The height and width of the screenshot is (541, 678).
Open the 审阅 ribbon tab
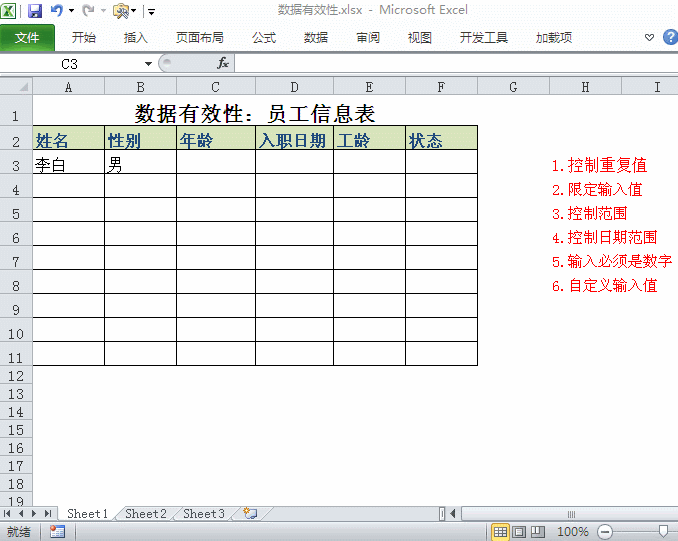pyautogui.click(x=368, y=38)
